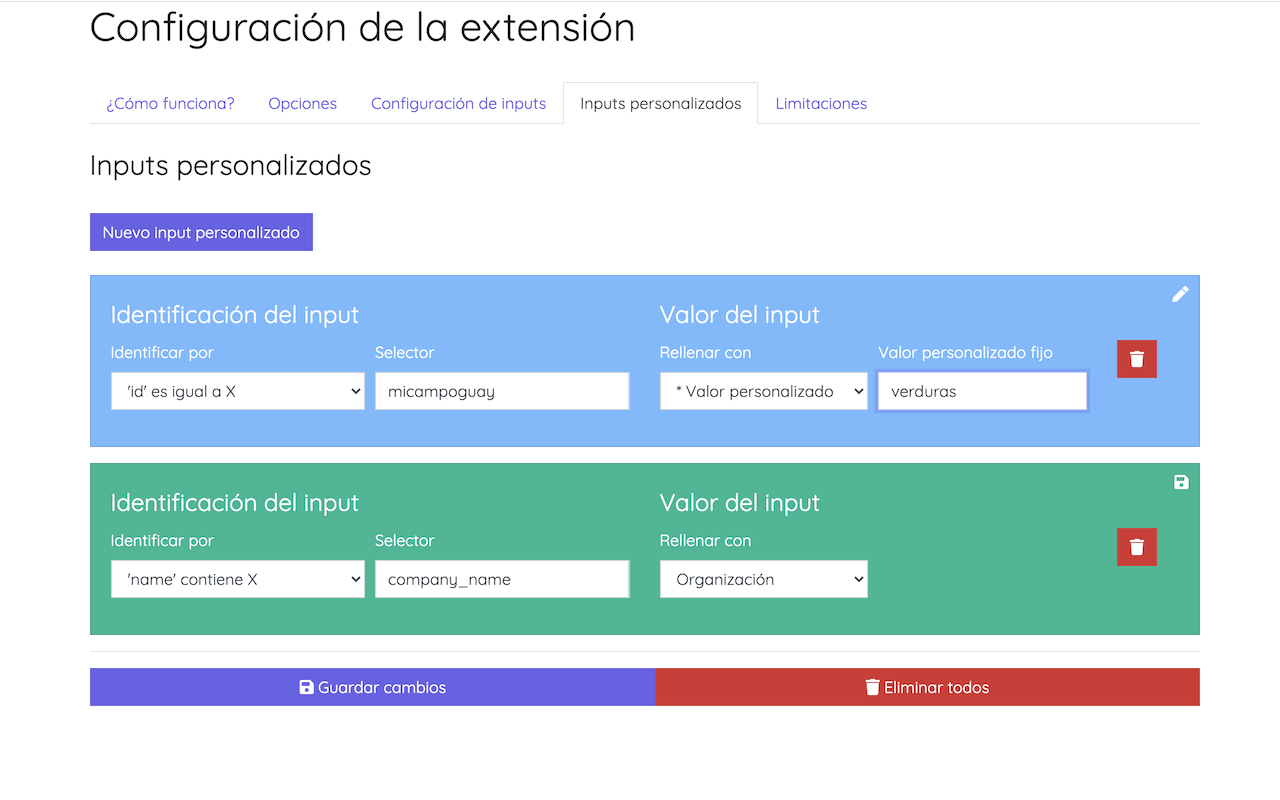Click Eliminar todos button
This screenshot has width=1280, height=800.
click(x=928, y=687)
